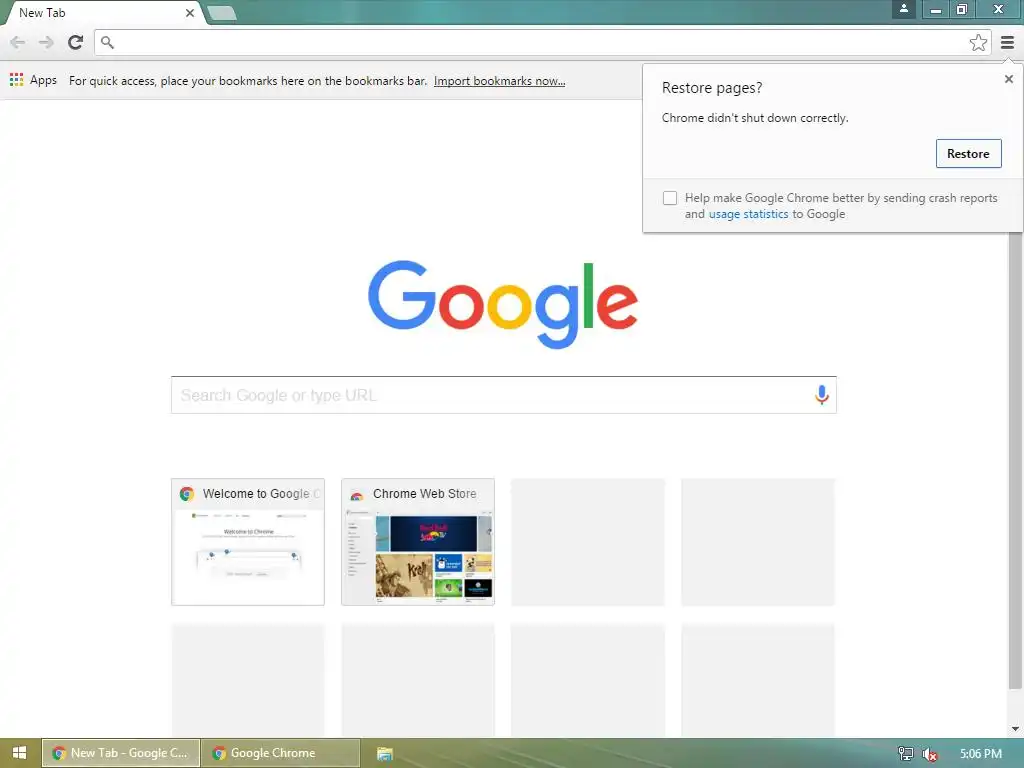Image resolution: width=1024 pixels, height=768 pixels.
Task: Dismiss the Restore pages popup
Action: click(1008, 79)
